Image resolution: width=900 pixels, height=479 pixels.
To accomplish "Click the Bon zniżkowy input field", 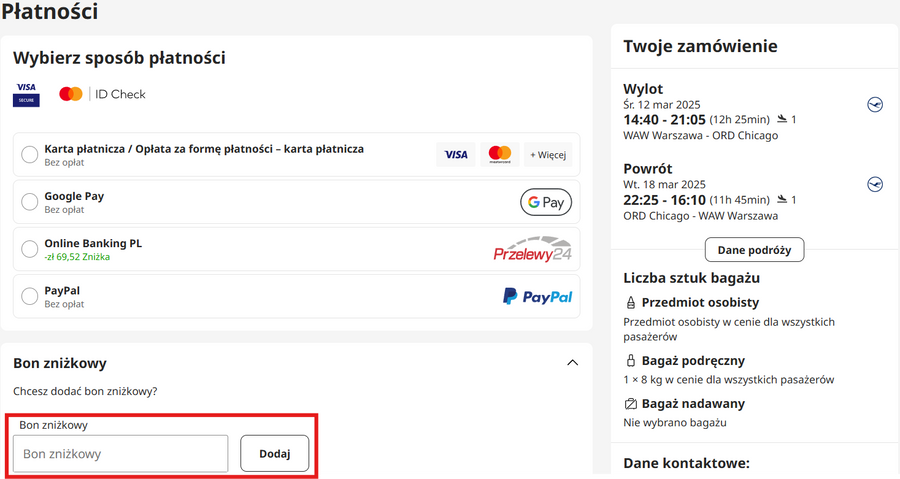I will click(x=121, y=453).
